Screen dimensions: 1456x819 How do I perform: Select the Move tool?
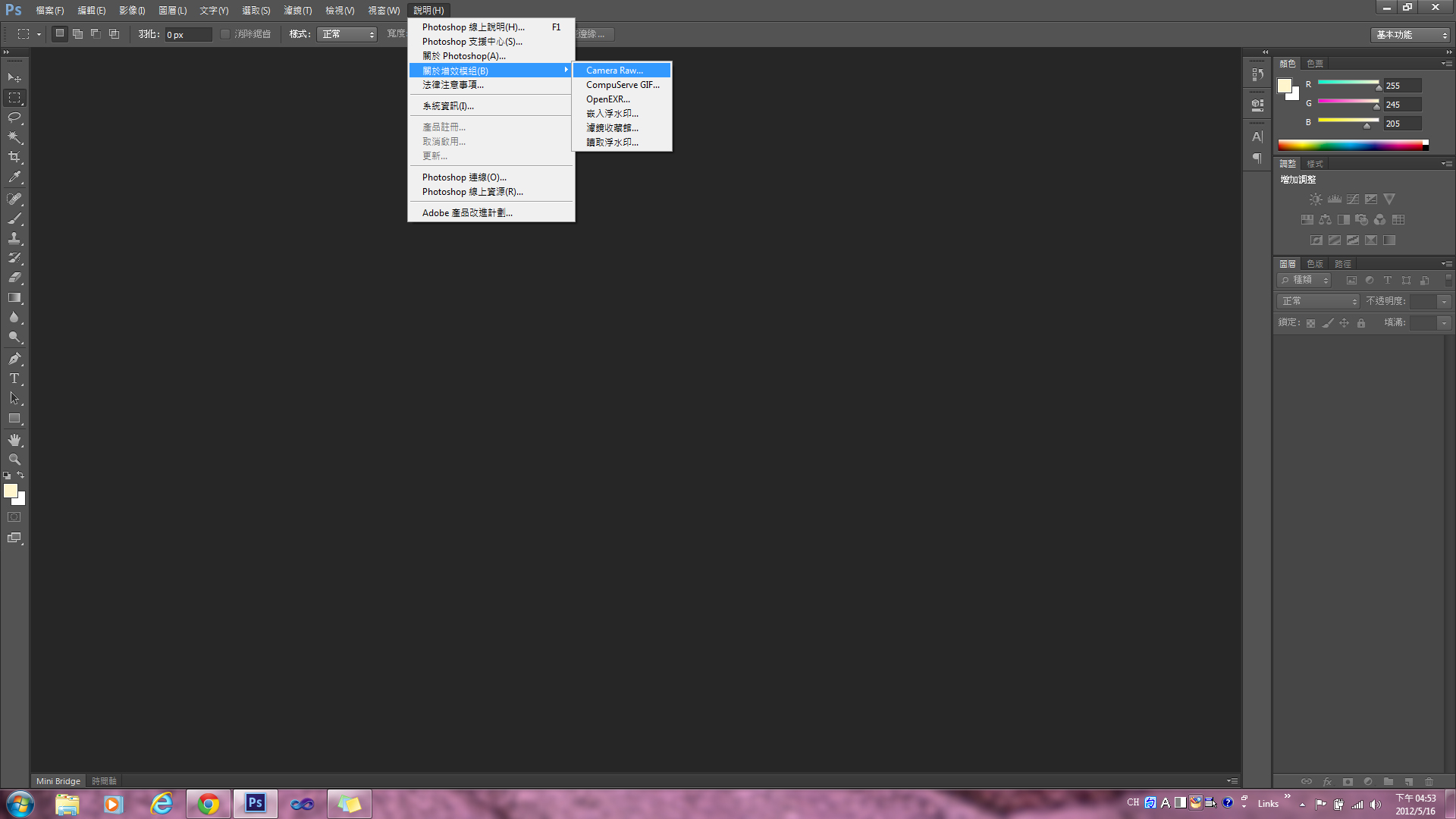click(x=14, y=78)
